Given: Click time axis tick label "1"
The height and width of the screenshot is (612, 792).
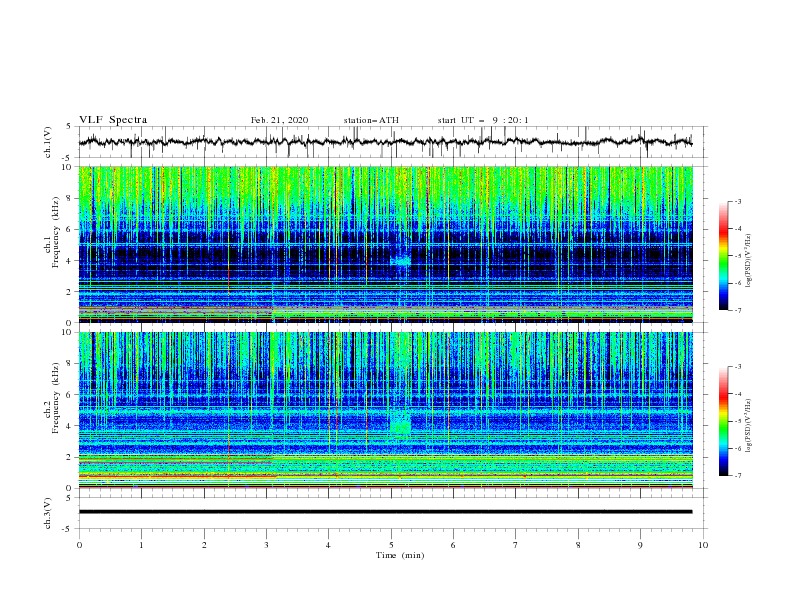Looking at the screenshot, I should pos(141,545).
